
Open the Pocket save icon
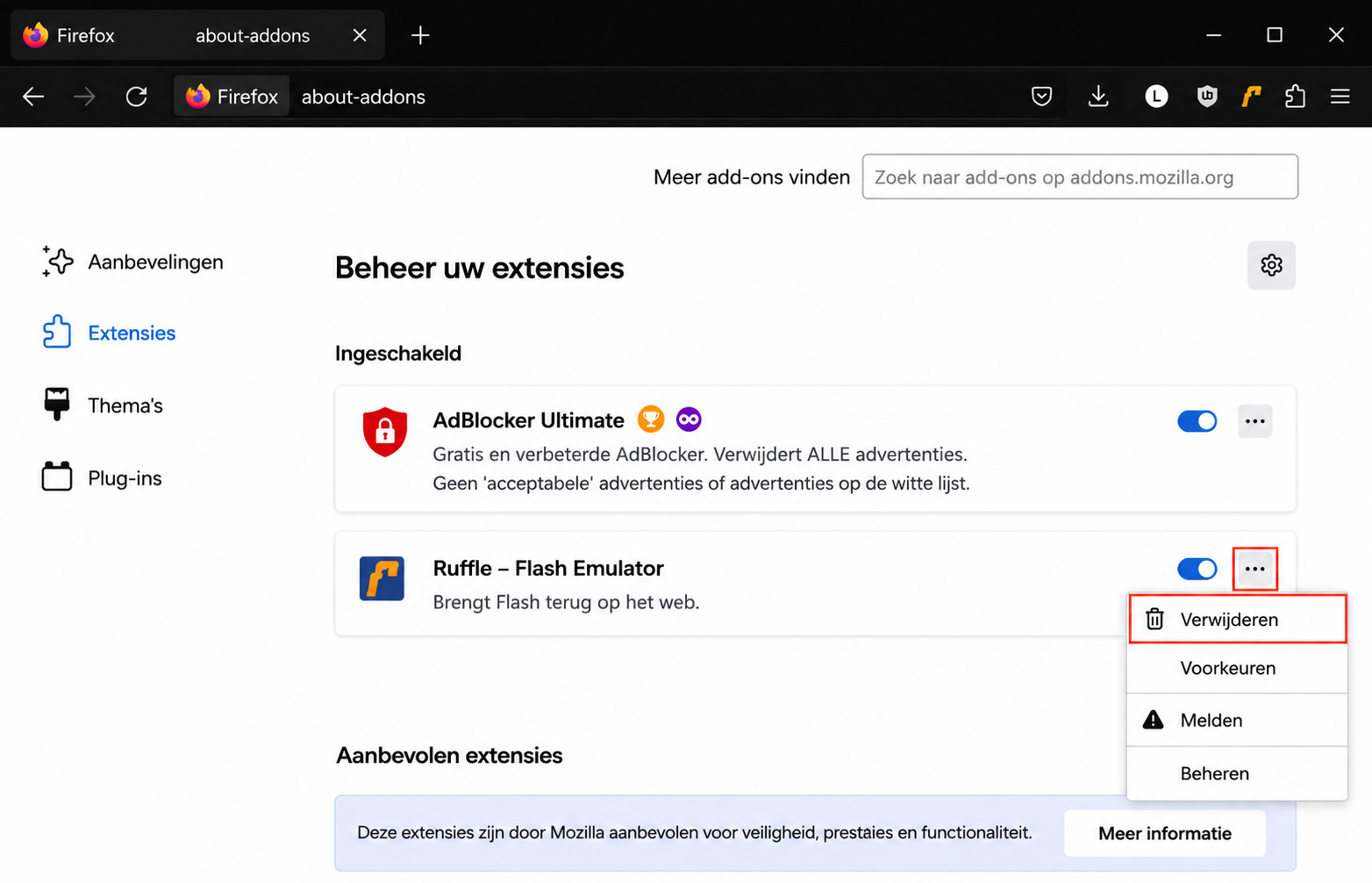pos(1041,97)
